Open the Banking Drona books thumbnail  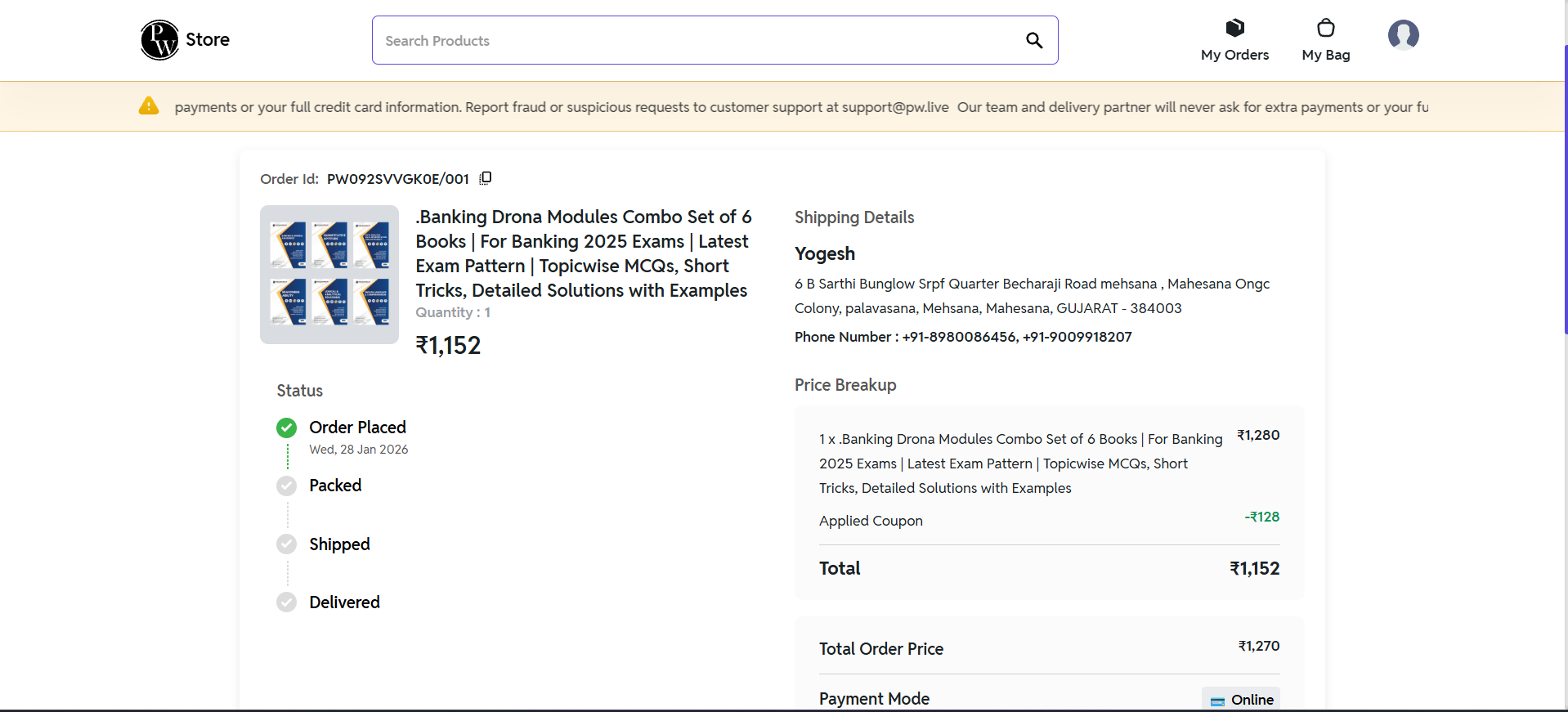tap(329, 275)
